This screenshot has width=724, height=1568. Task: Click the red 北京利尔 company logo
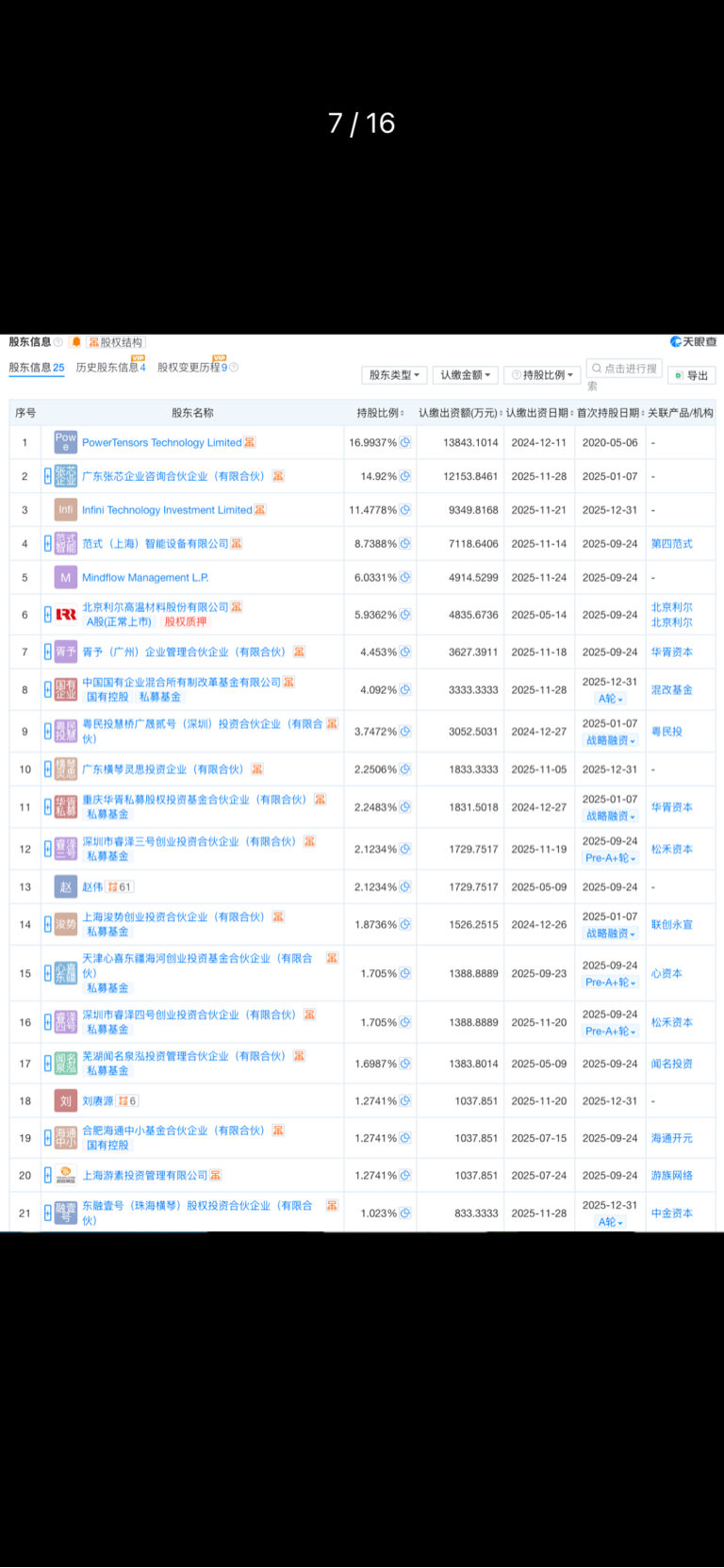65,615
